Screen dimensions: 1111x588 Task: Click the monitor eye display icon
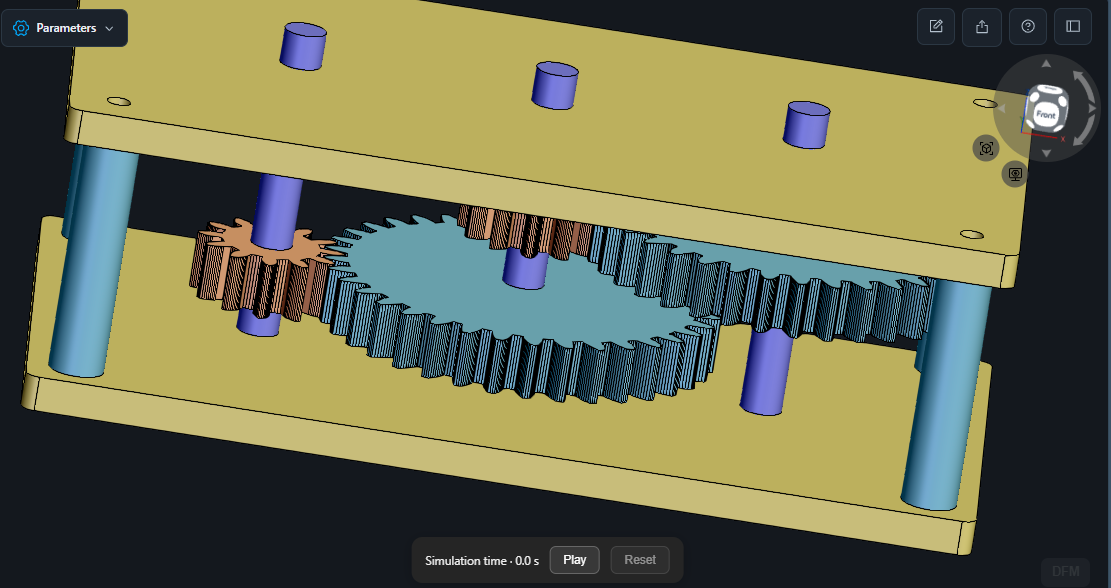[1015, 174]
